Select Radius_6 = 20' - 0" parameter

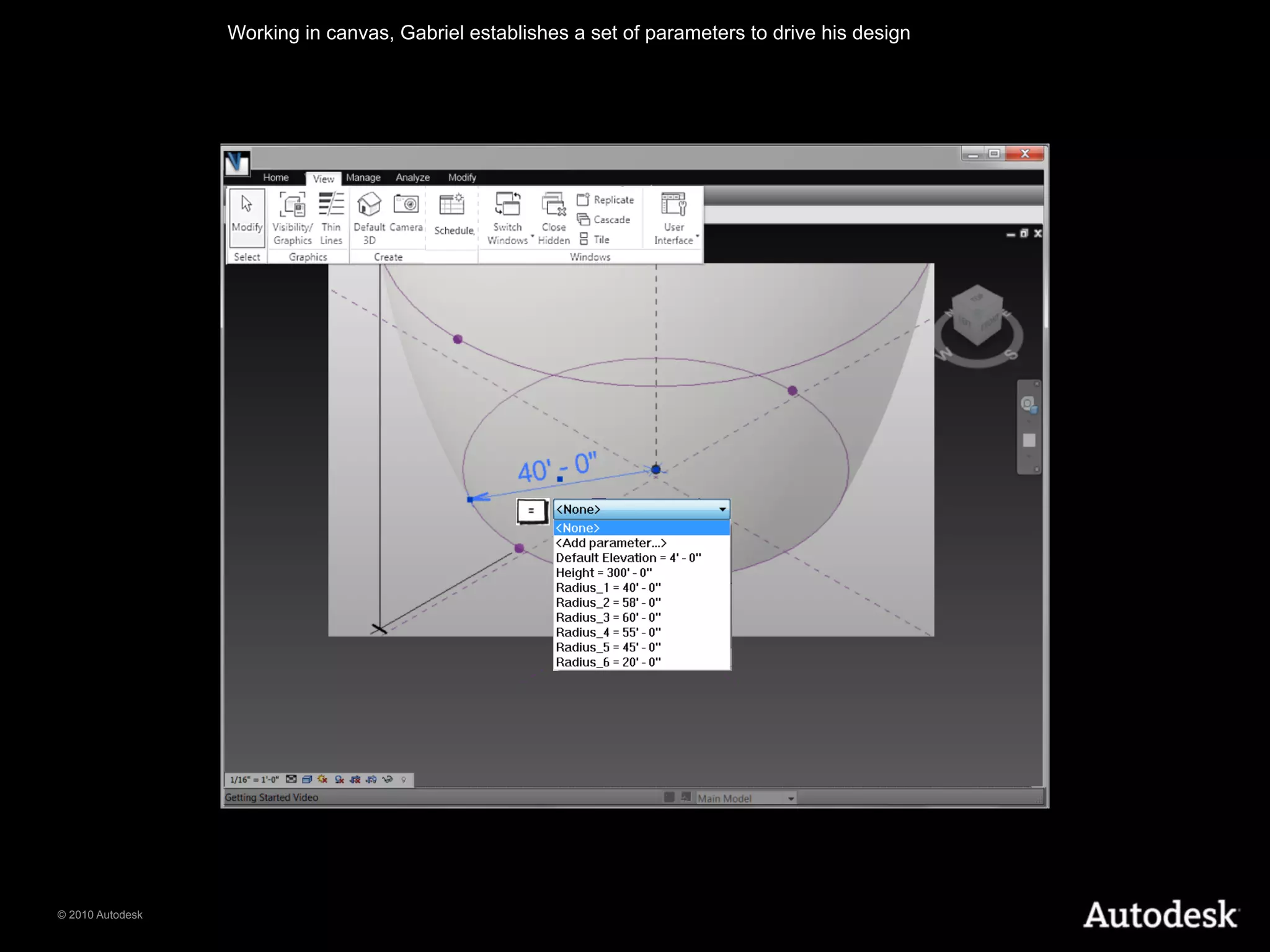[641, 662]
